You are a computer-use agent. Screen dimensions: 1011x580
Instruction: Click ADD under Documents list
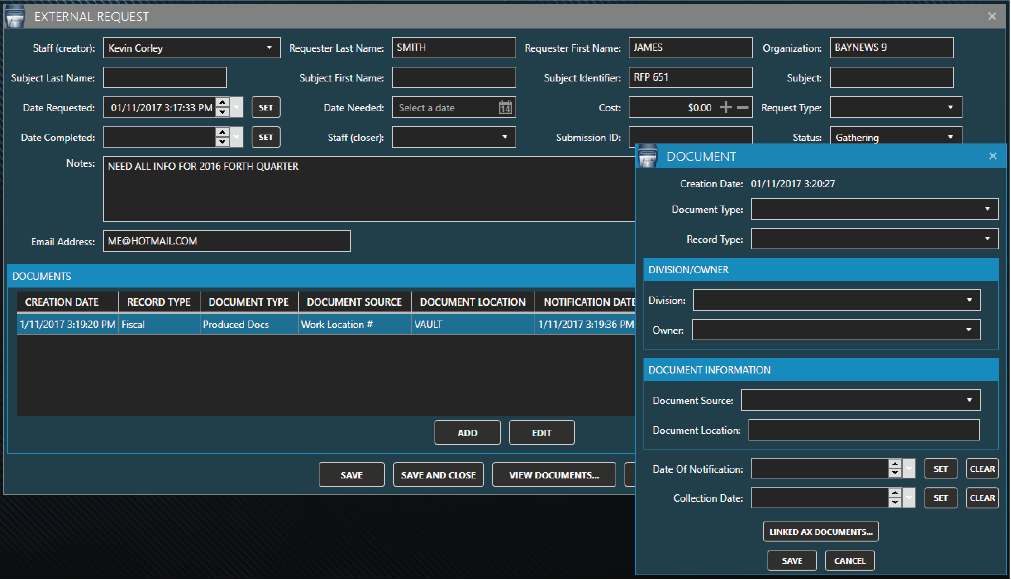tap(467, 432)
